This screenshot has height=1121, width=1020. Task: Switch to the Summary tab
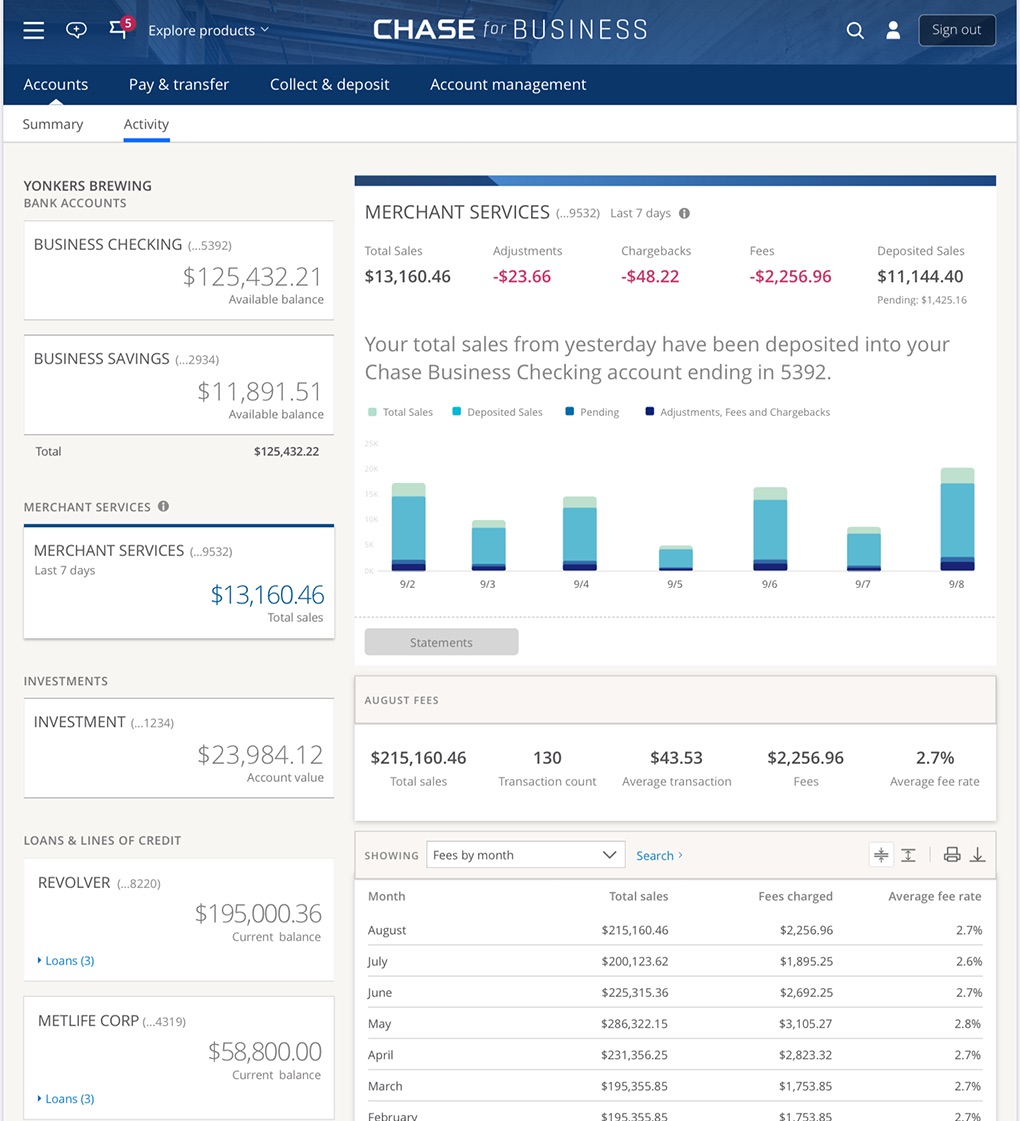53,124
